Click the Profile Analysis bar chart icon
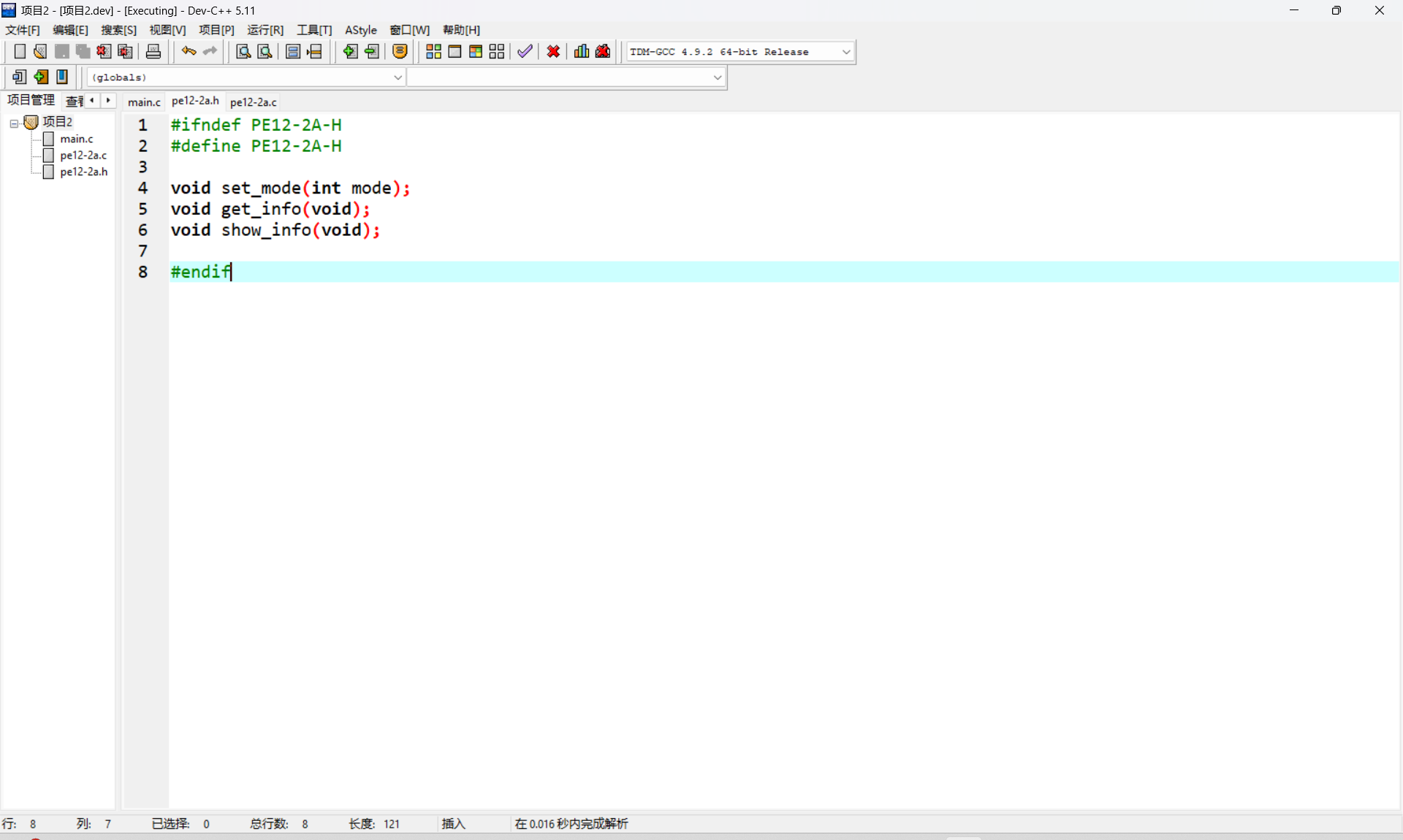 click(x=582, y=51)
